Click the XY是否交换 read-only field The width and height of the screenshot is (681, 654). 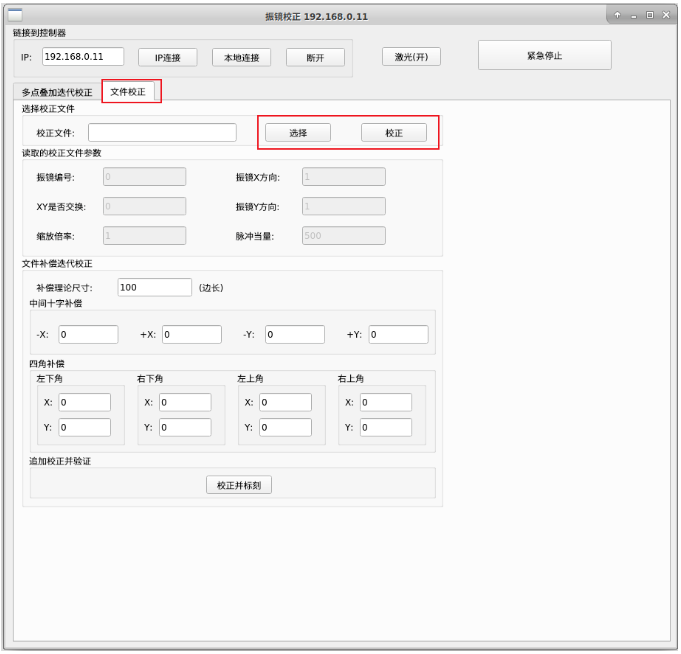(145, 206)
